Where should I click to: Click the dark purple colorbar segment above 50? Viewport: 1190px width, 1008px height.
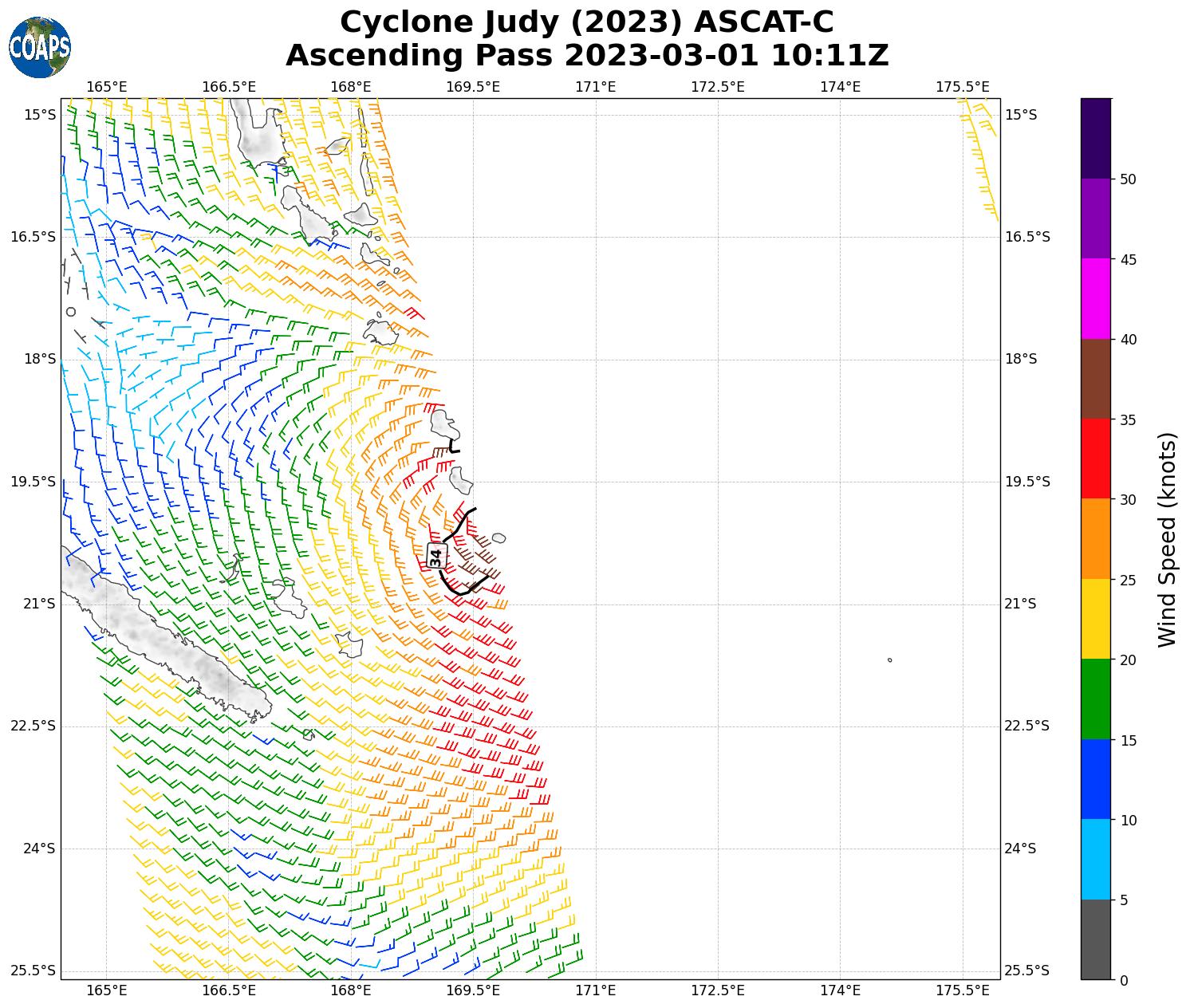(1095, 138)
